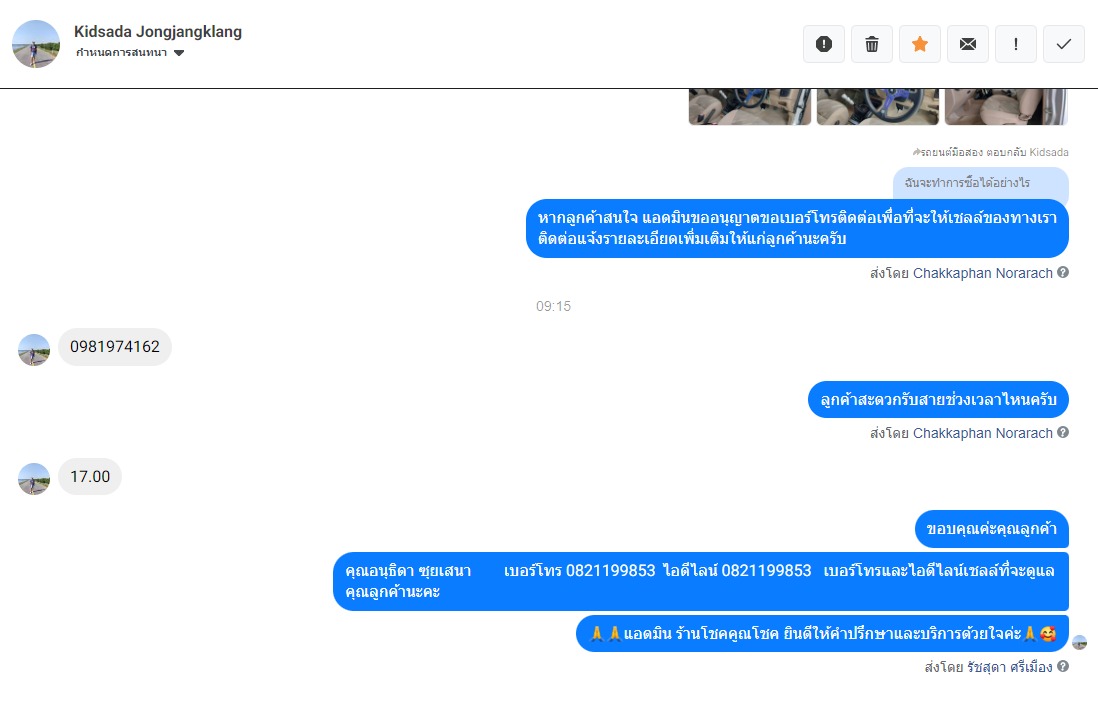Click the quoted reply ฉันจะทำการซื้อได้อย่างไร

[x=980, y=183]
